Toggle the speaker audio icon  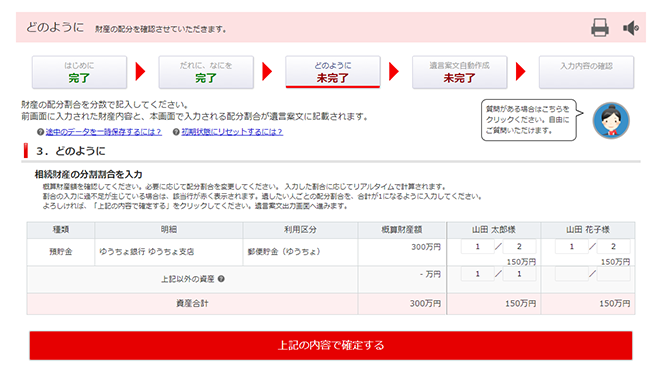coord(631,28)
